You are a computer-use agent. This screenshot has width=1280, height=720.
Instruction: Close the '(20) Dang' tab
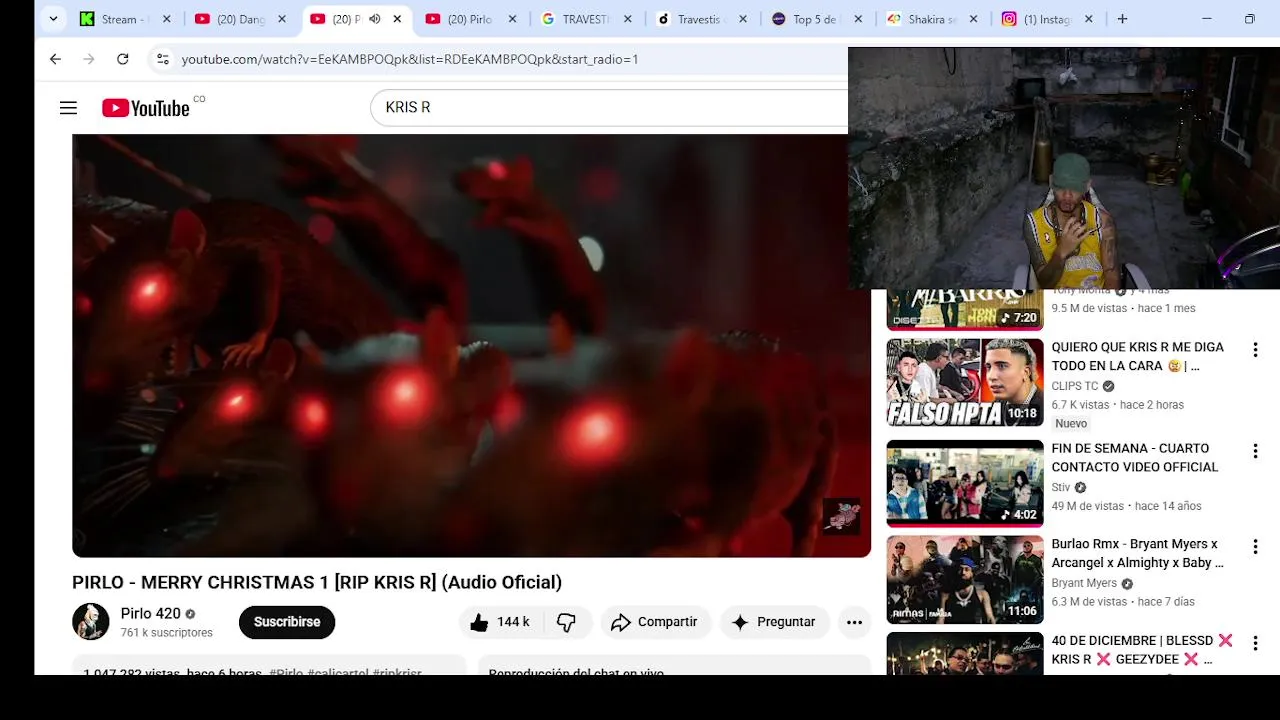pyautogui.click(x=282, y=19)
